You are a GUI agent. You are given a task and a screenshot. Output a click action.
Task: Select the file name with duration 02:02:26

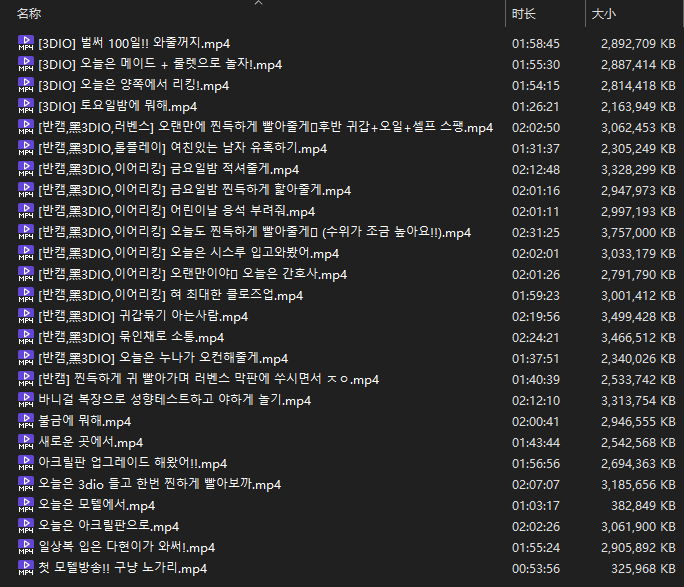pos(109,526)
